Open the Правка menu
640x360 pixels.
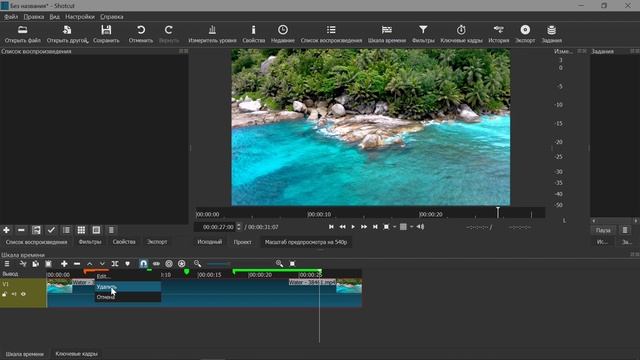33,17
